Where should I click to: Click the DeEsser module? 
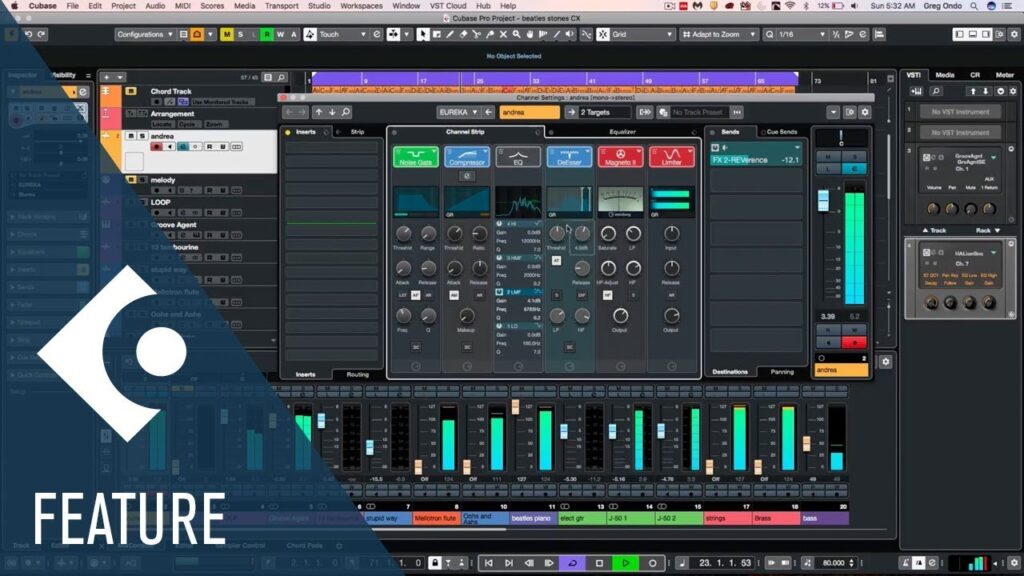click(x=568, y=155)
